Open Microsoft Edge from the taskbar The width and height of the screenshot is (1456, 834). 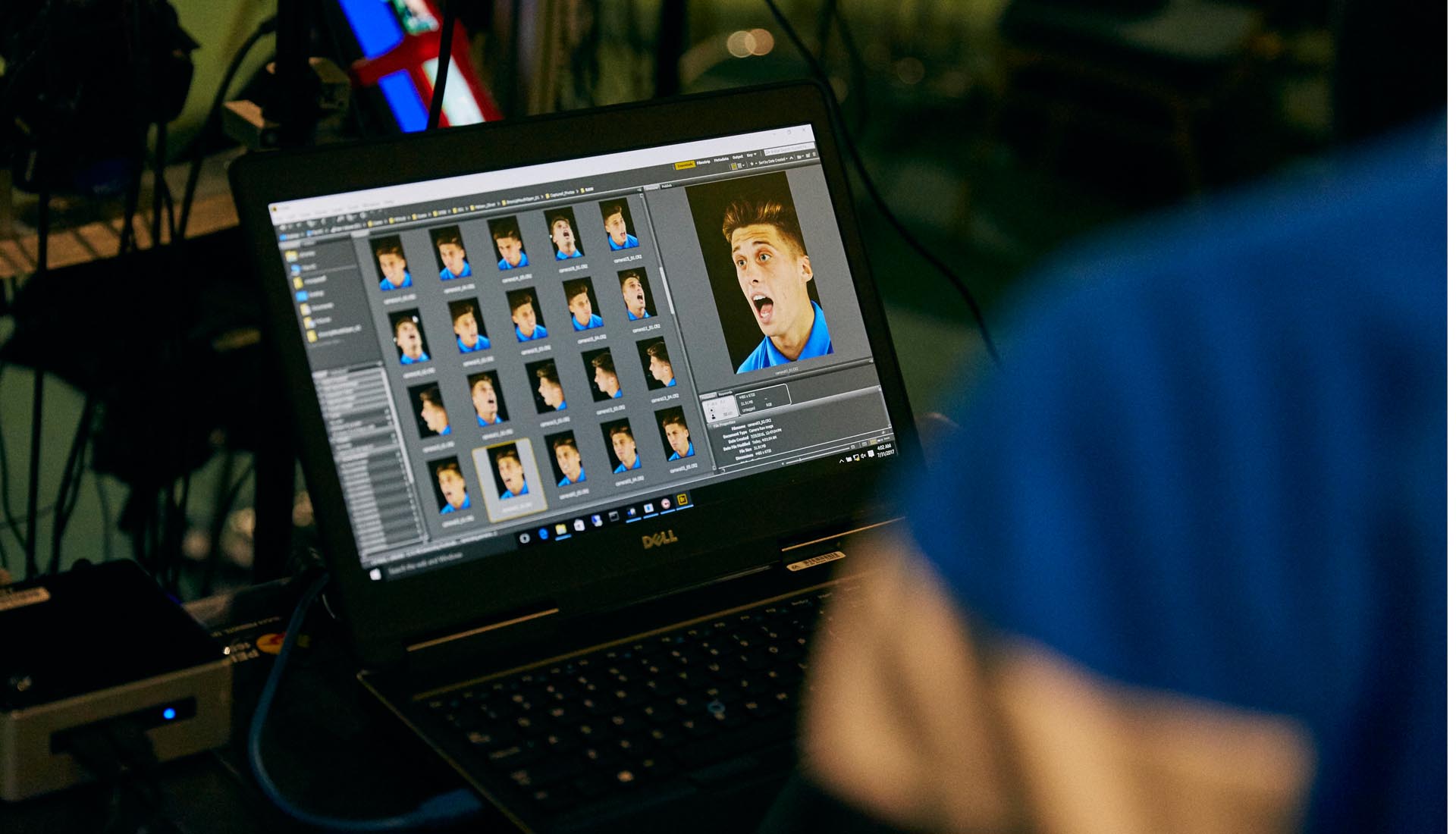click(543, 535)
